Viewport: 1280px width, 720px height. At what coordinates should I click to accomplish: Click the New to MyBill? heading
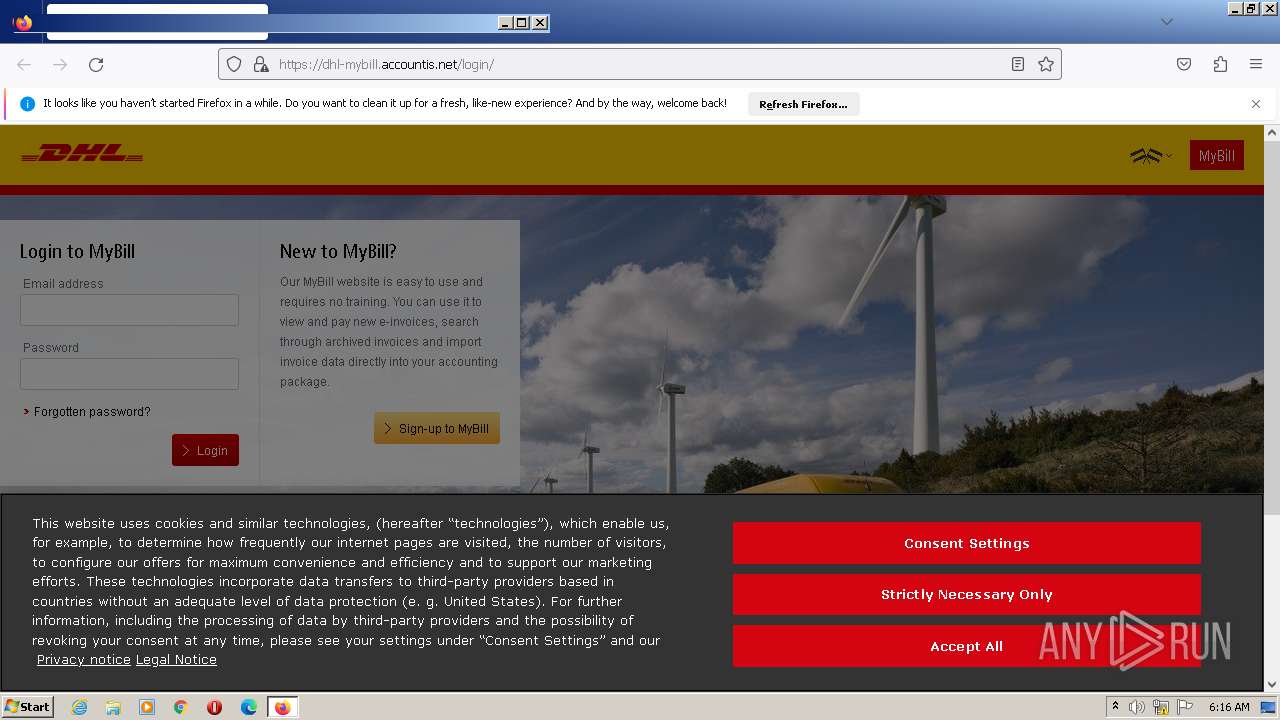[x=338, y=252]
